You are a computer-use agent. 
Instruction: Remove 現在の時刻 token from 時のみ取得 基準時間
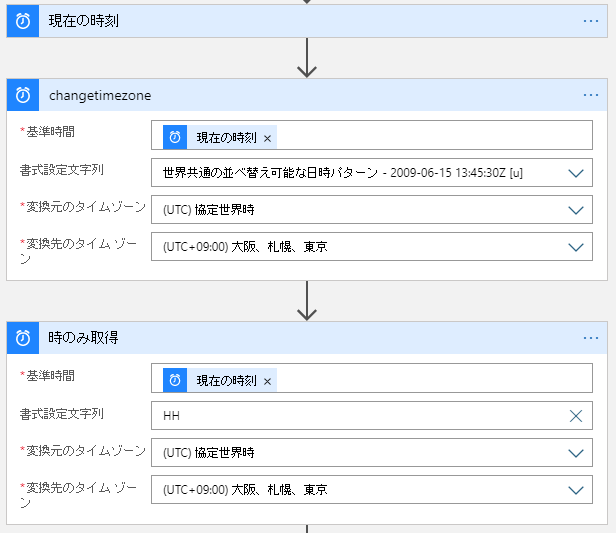point(268,381)
